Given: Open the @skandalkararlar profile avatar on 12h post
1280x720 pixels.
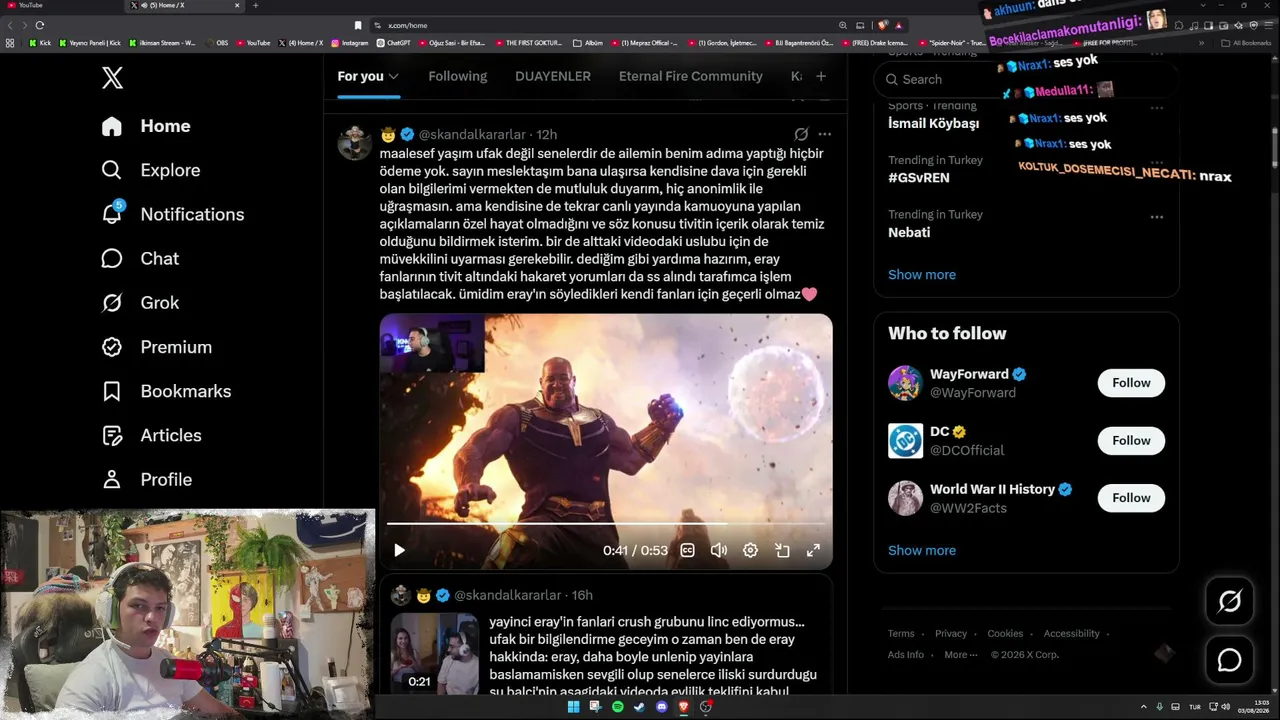Looking at the screenshot, I should (x=355, y=143).
